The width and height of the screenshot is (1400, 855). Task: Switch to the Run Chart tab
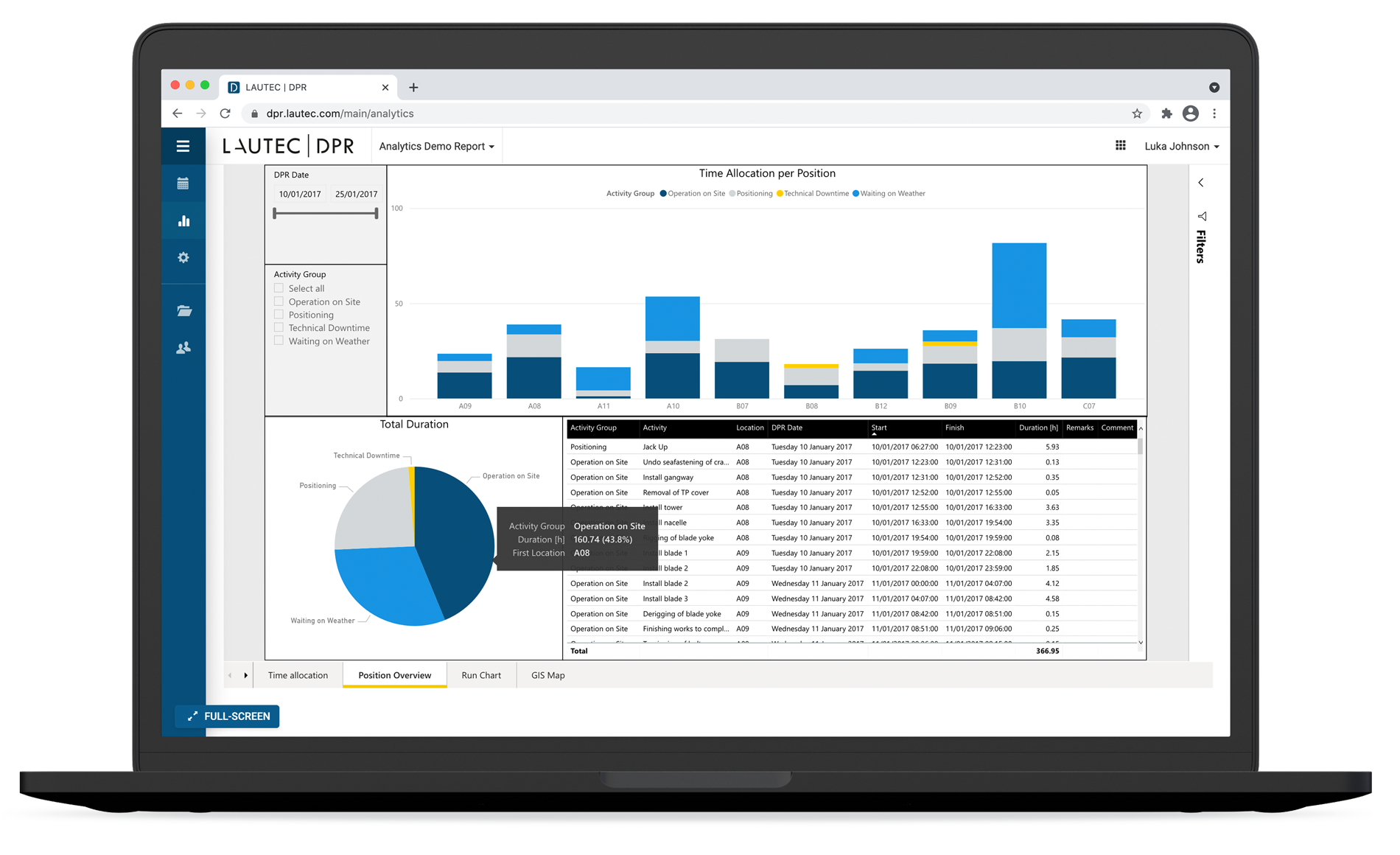click(480, 674)
